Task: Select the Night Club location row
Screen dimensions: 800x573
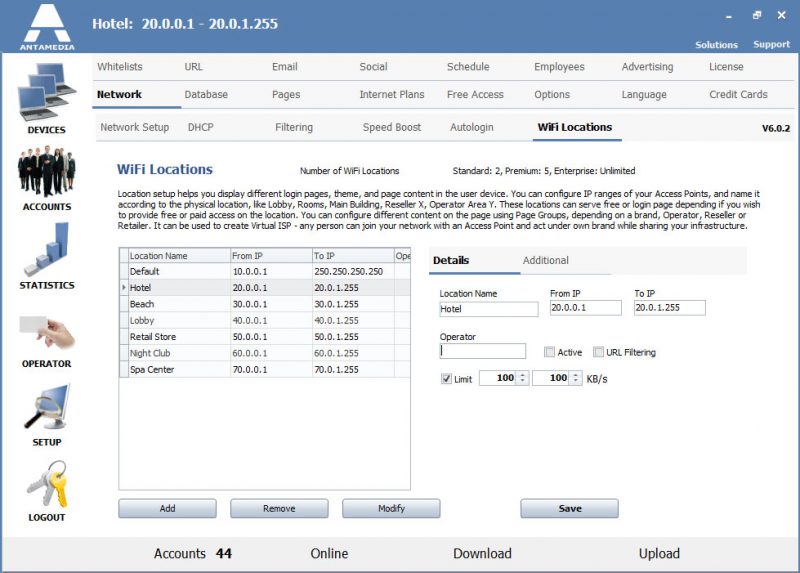Action: click(265, 353)
